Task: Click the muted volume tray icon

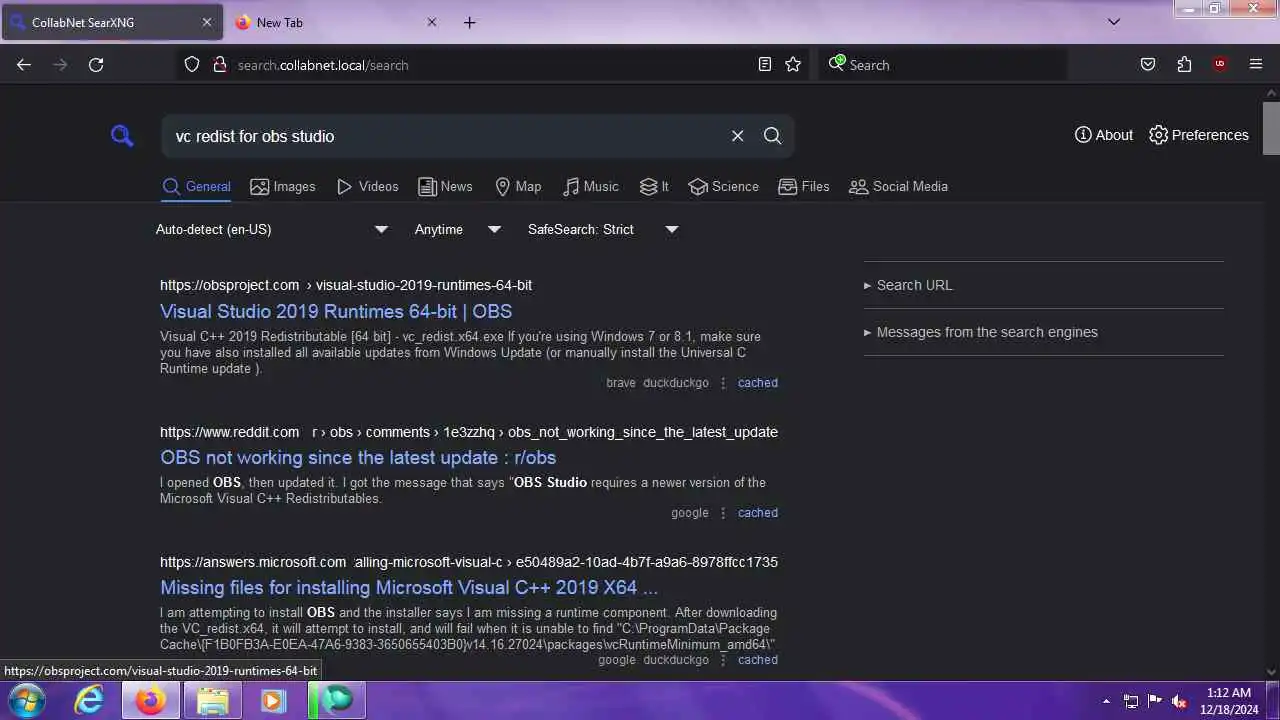Action: click(x=1180, y=701)
